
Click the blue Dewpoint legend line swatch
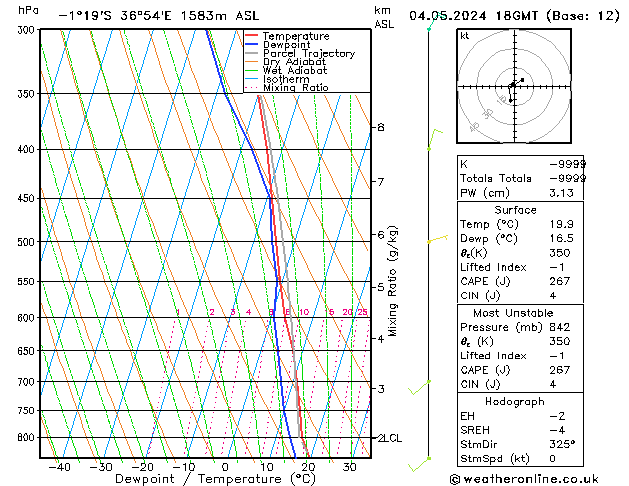(x=252, y=44)
